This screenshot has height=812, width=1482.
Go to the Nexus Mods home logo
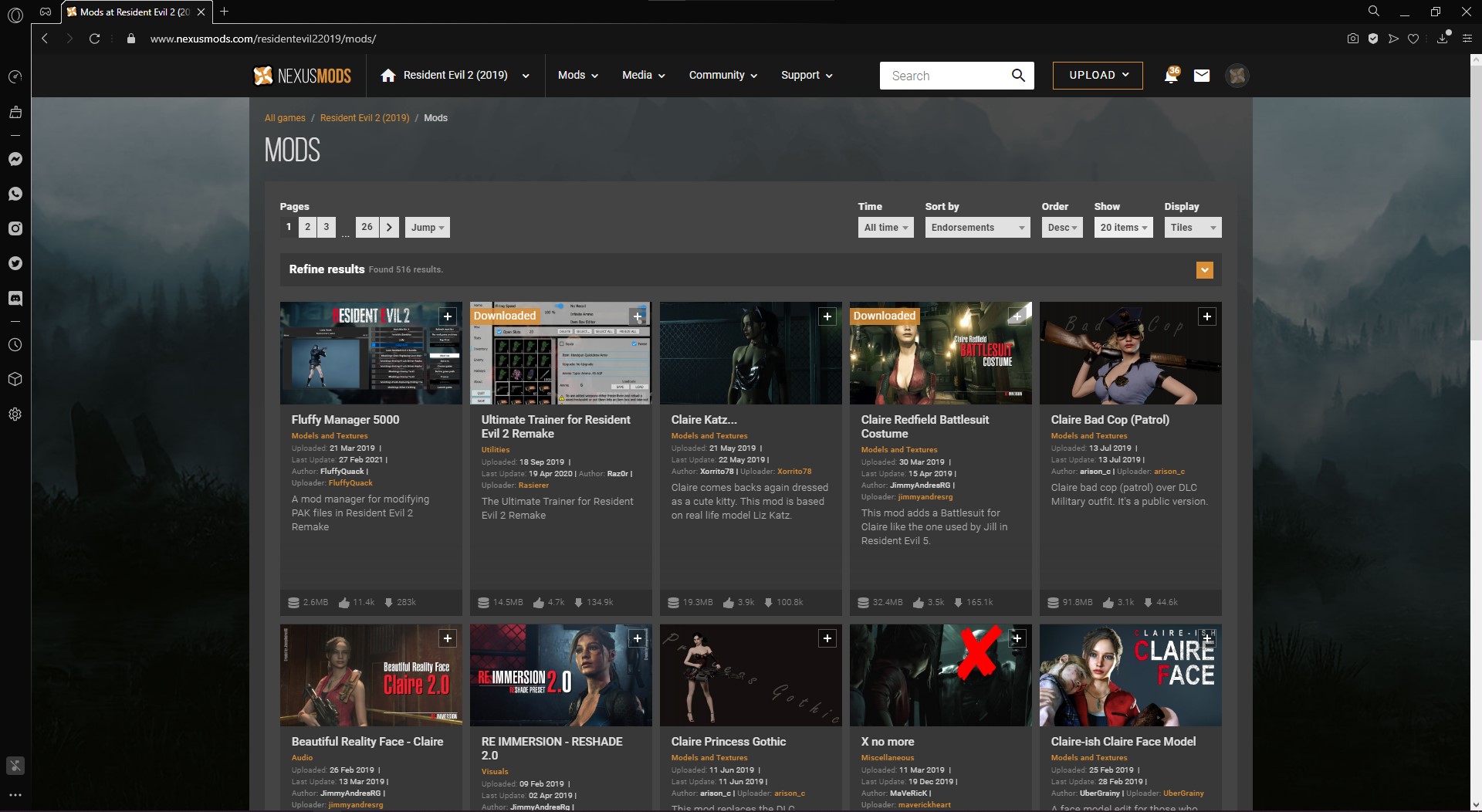(303, 76)
